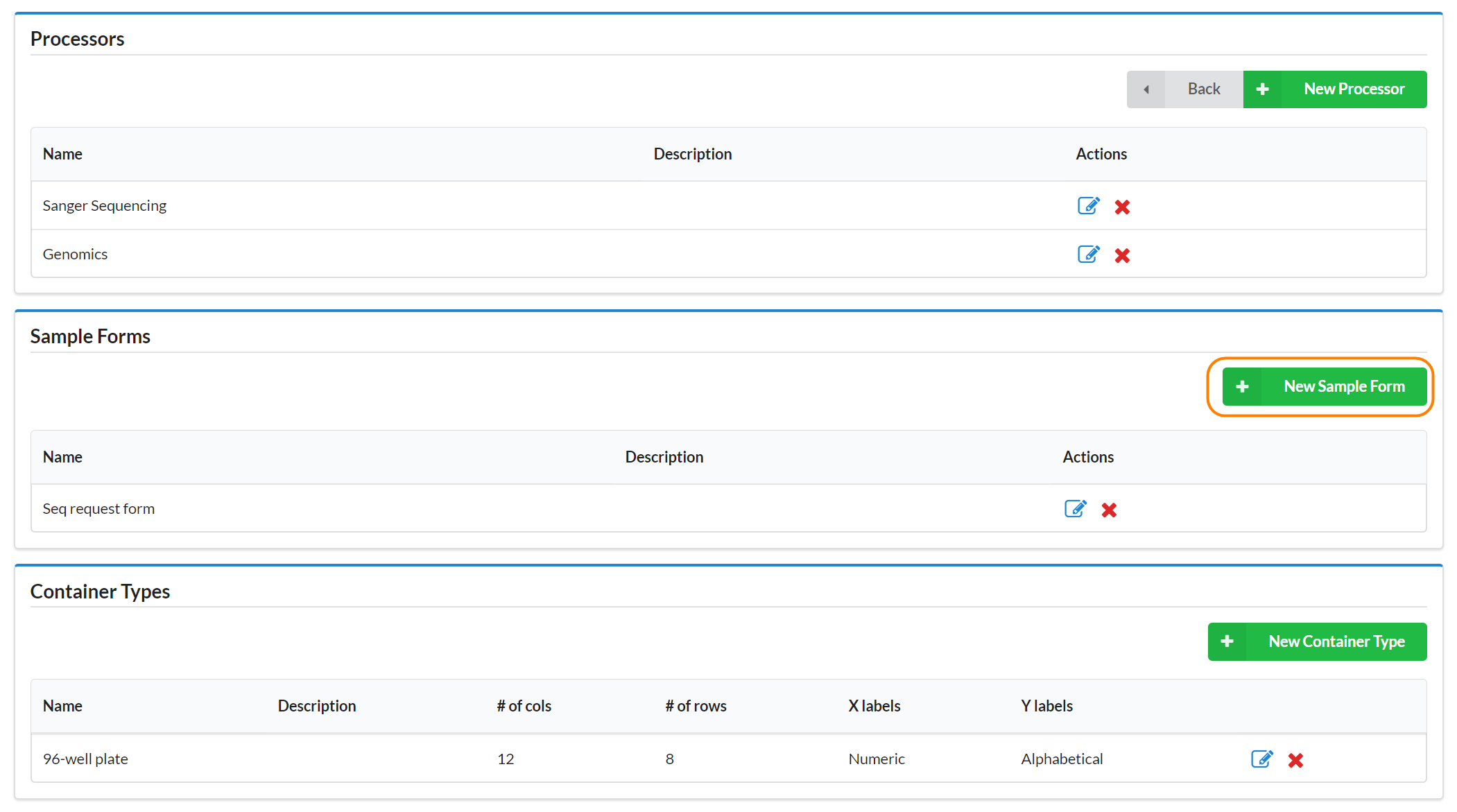Create a New Processor
Viewport: 1457px width, 812px height.
(x=1353, y=89)
